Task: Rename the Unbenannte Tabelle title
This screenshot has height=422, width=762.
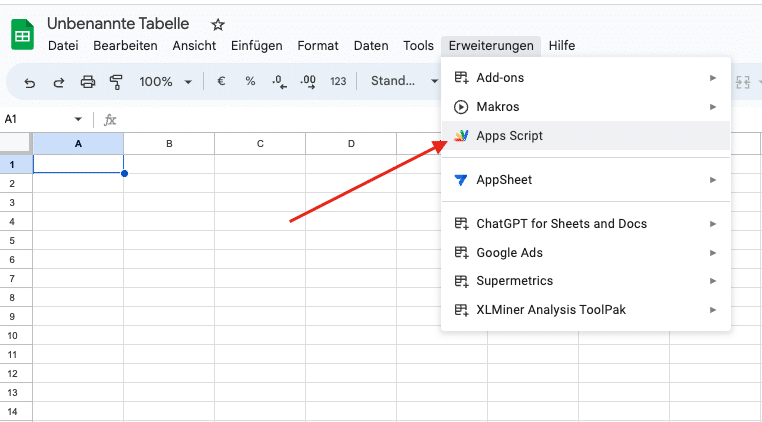Action: click(x=118, y=23)
